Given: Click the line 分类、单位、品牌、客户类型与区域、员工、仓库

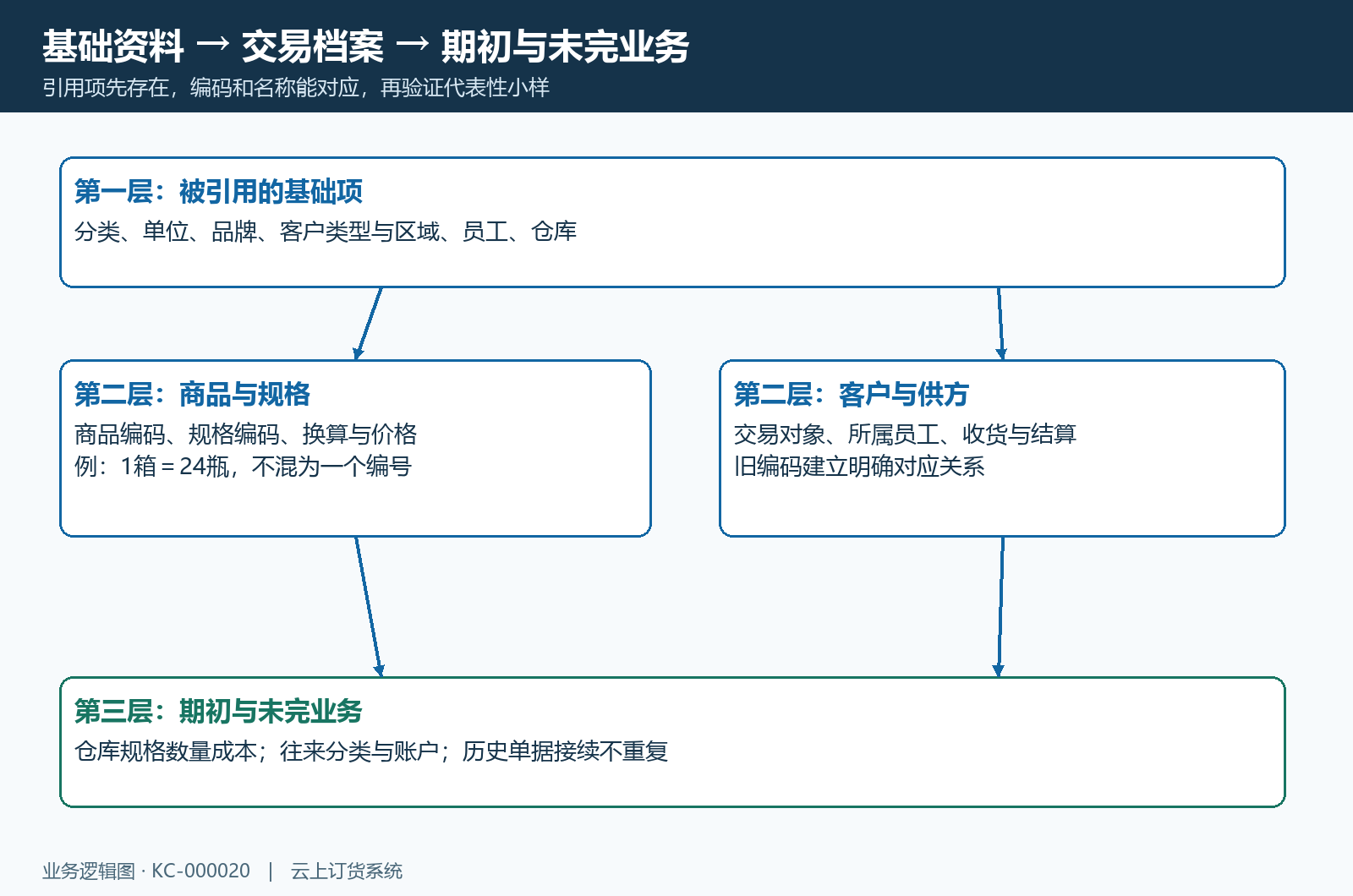Looking at the screenshot, I should 326,231.
